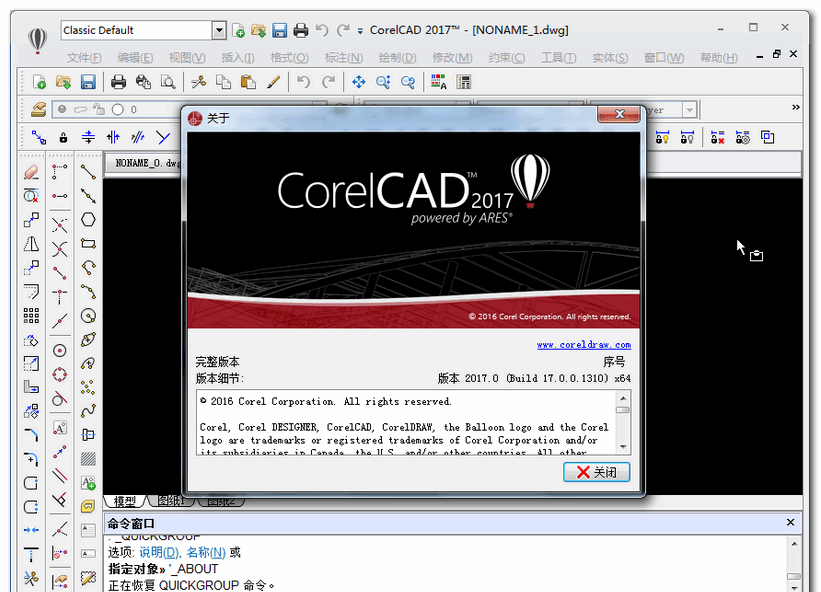Select the Polygon hexagon draw tool
The height and width of the screenshot is (592, 821).
pyautogui.click(x=88, y=219)
